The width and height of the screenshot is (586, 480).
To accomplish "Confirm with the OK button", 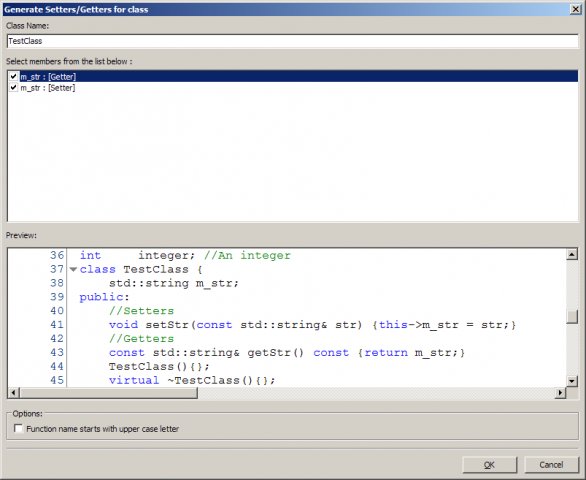I will pos(490,465).
